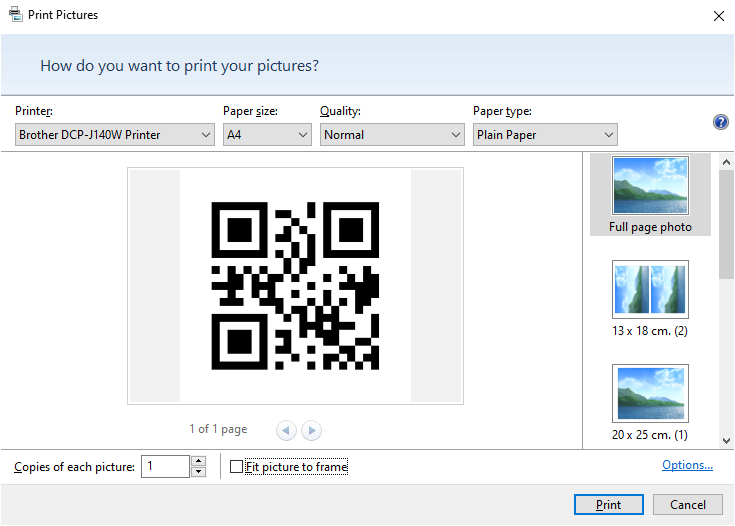The height and width of the screenshot is (526, 735).
Task: Expand the Quality dropdown
Action: (x=392, y=135)
